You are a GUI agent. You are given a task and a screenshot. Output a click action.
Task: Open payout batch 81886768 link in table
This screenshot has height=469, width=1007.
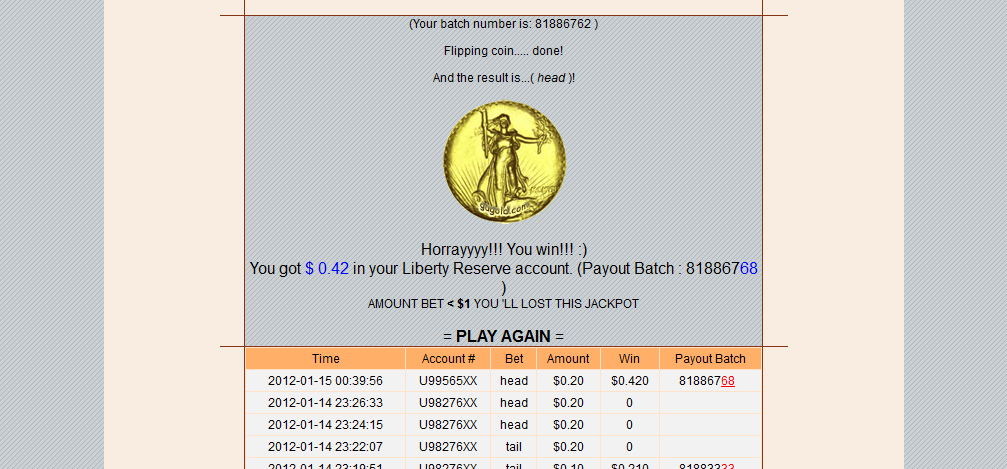pyautogui.click(x=706, y=381)
